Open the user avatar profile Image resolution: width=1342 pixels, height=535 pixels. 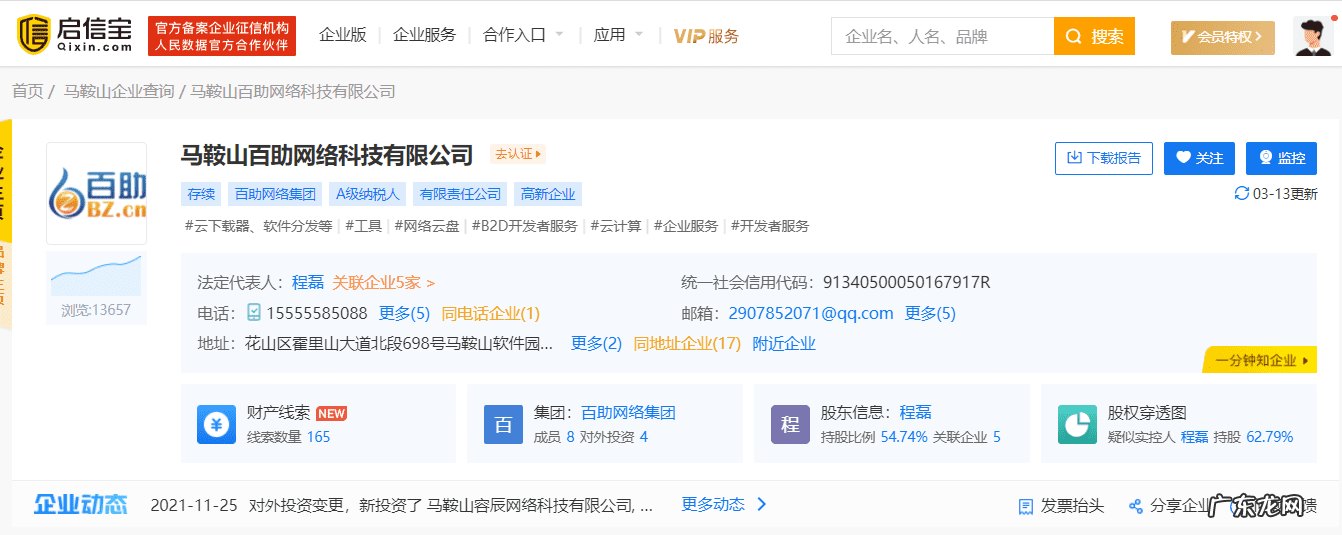pos(1312,36)
